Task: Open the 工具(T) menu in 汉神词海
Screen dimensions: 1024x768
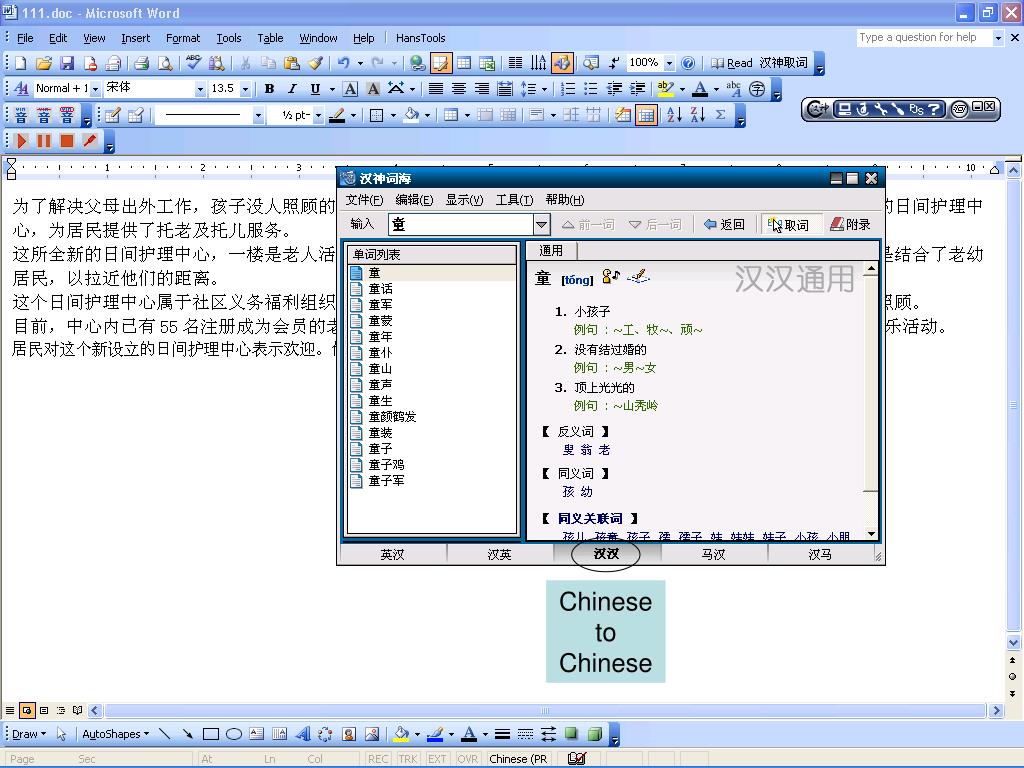Action: click(x=514, y=200)
